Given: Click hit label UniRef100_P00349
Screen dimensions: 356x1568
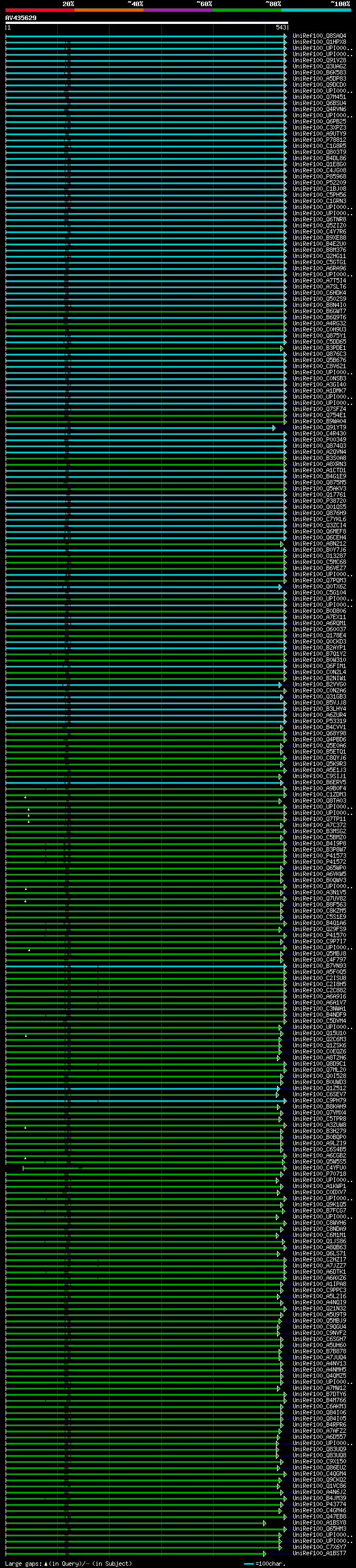Looking at the screenshot, I should (319, 439).
